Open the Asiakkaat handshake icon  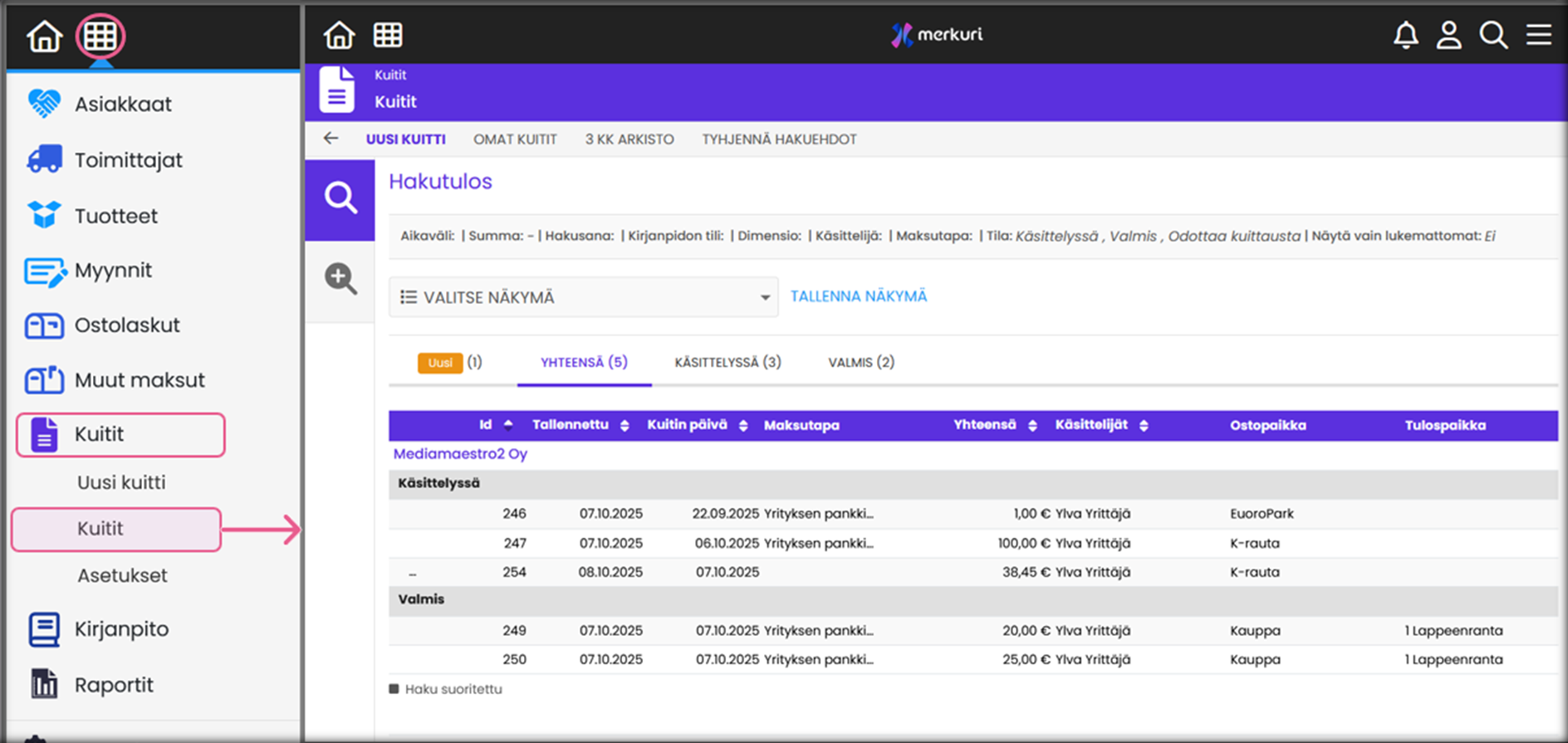pos(44,104)
